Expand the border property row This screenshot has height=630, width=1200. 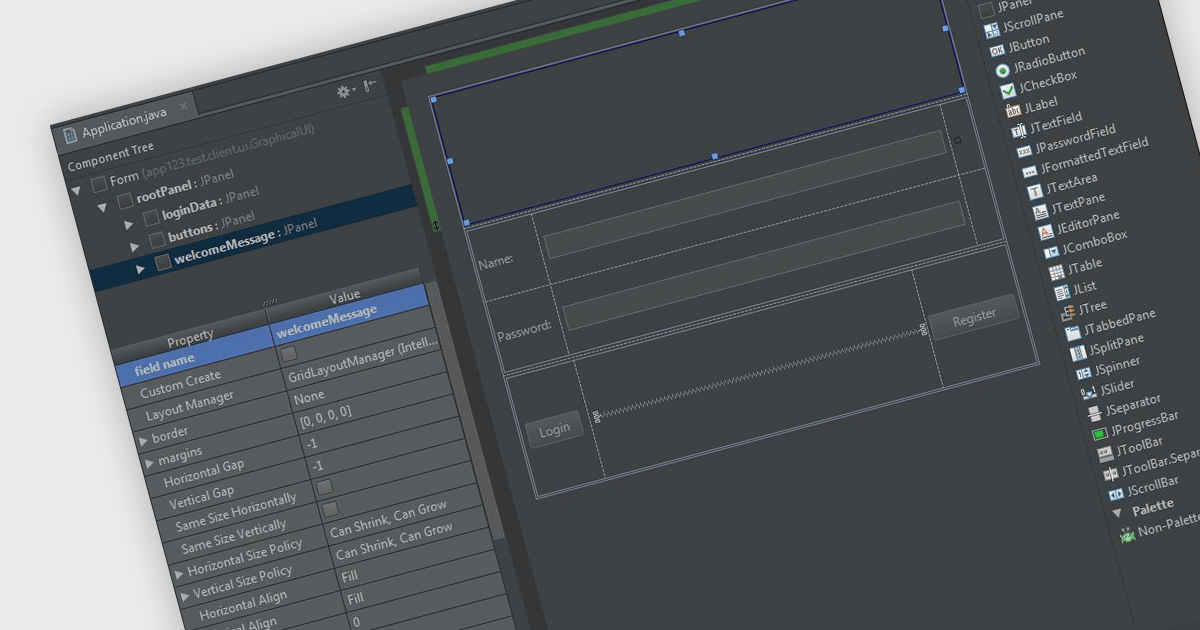coord(143,440)
